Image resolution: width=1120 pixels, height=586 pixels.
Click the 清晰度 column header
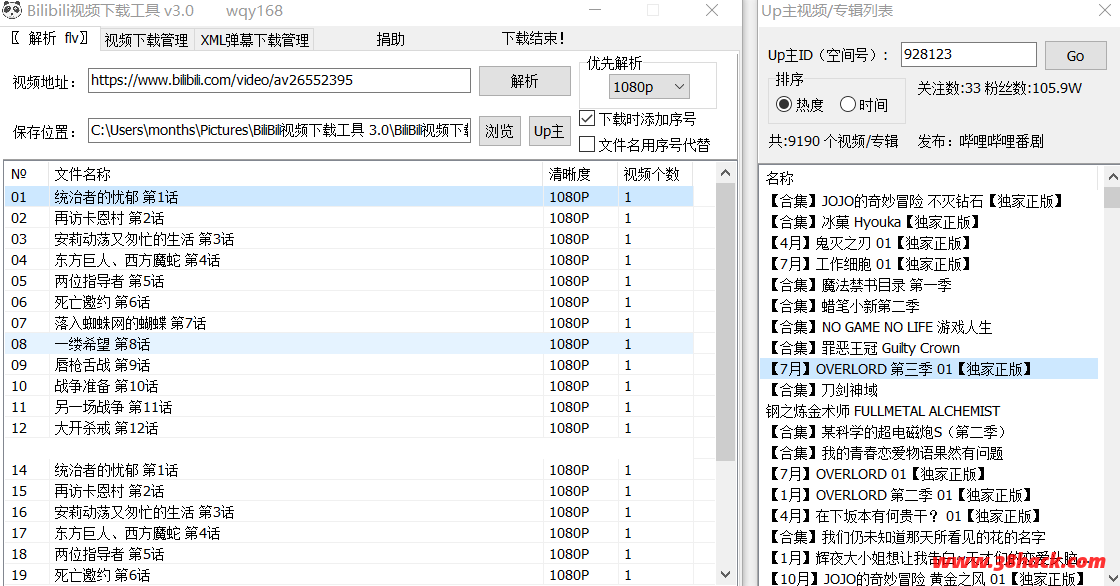(x=581, y=174)
